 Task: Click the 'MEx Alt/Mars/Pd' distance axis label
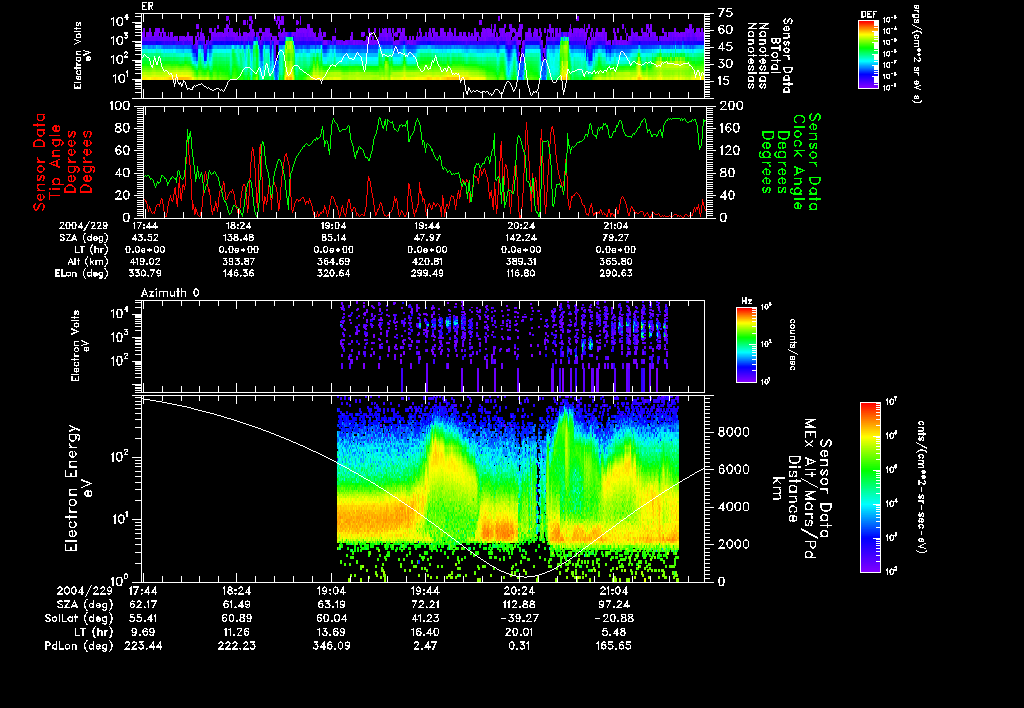(810, 489)
